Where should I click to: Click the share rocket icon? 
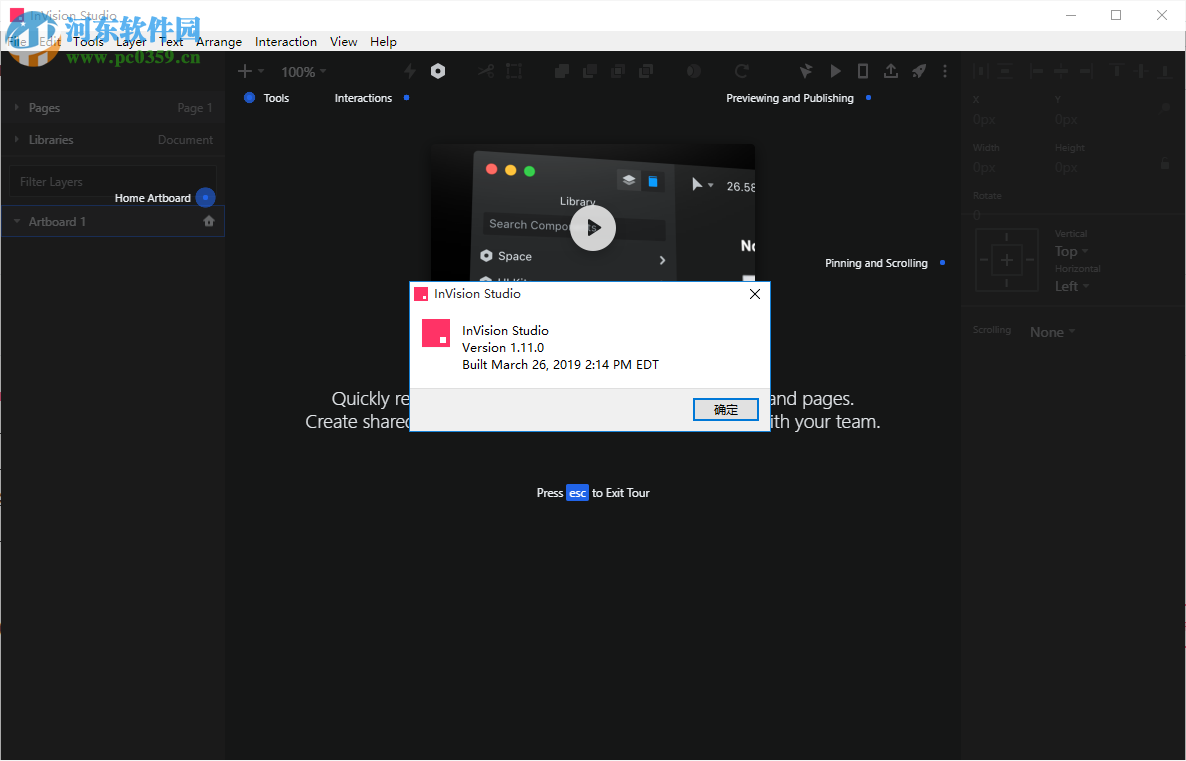click(919, 71)
